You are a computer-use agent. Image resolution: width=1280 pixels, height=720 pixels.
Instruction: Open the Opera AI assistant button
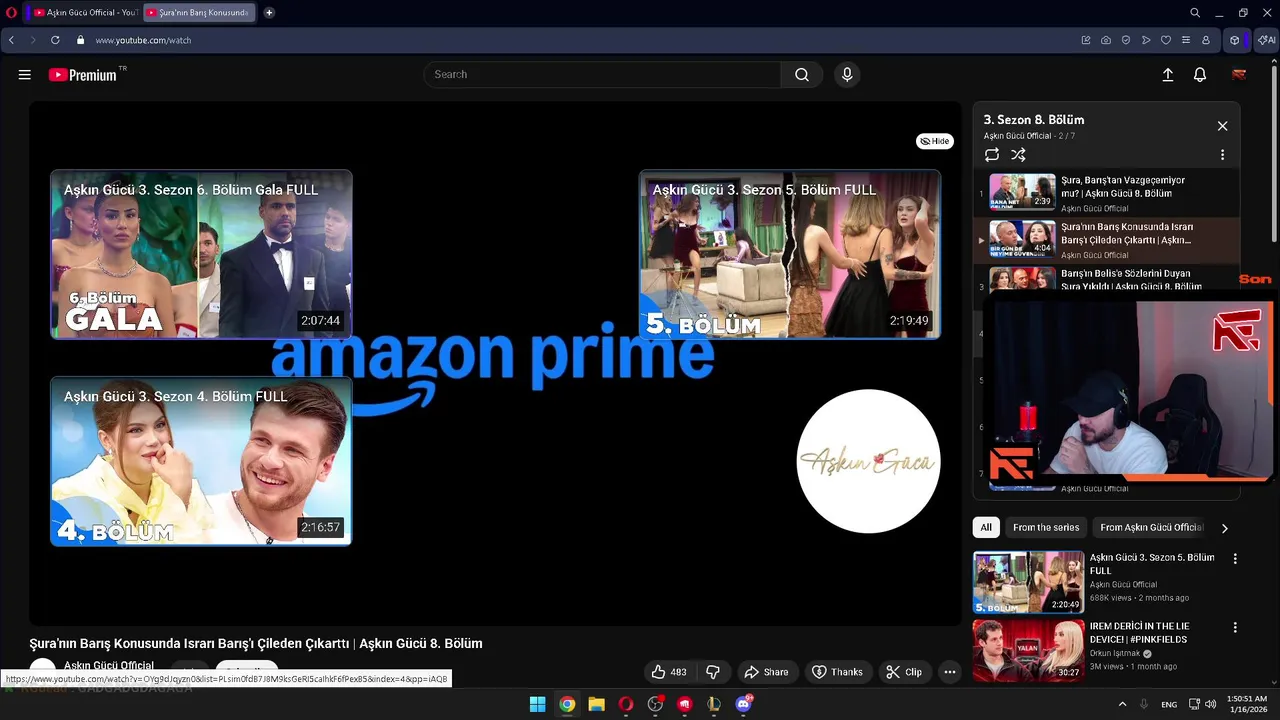[1266, 40]
